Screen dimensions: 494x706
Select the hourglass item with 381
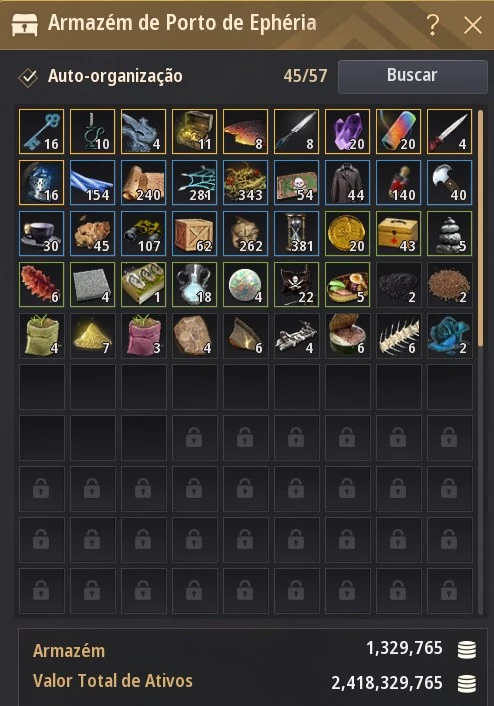point(296,233)
